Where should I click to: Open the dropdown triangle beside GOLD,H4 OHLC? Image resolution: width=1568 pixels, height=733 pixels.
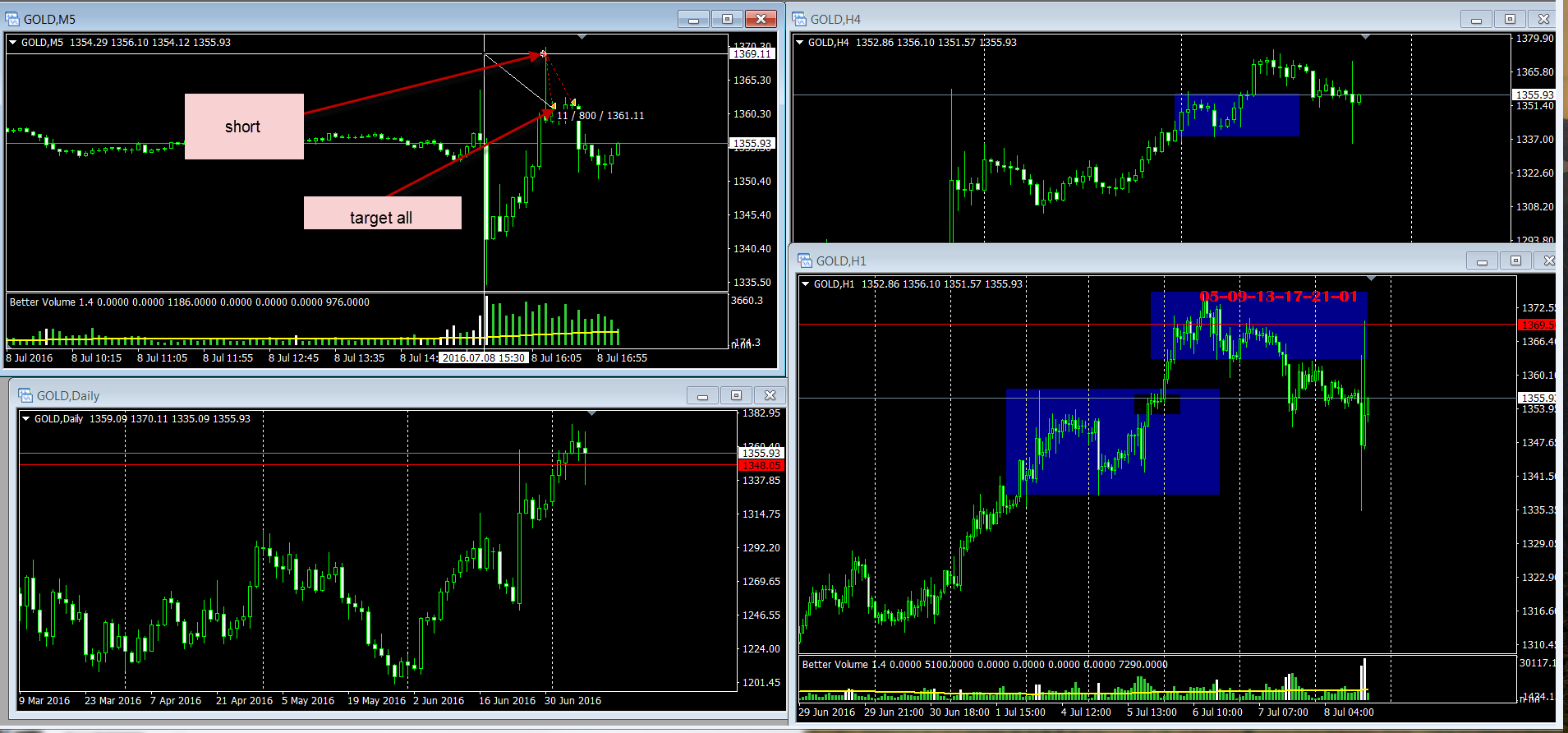[800, 43]
